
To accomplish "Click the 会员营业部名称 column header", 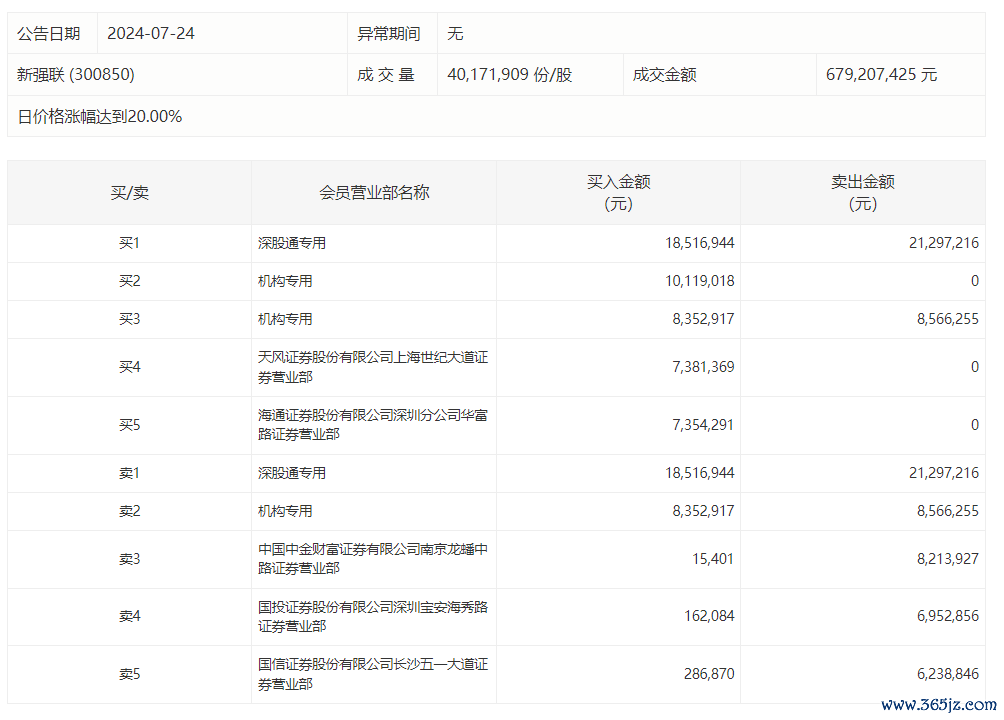I will (x=374, y=193).
